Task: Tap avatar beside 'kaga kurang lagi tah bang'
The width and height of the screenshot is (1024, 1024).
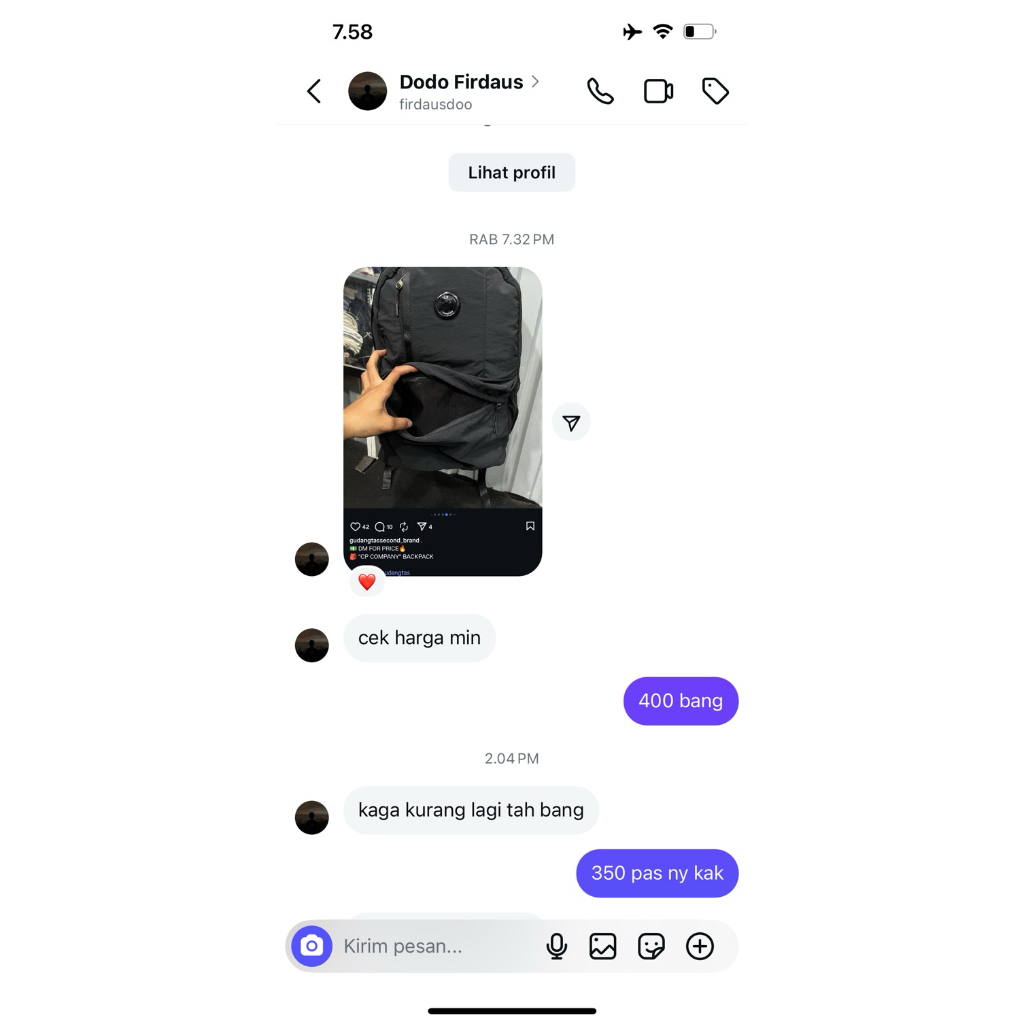Action: (x=312, y=817)
